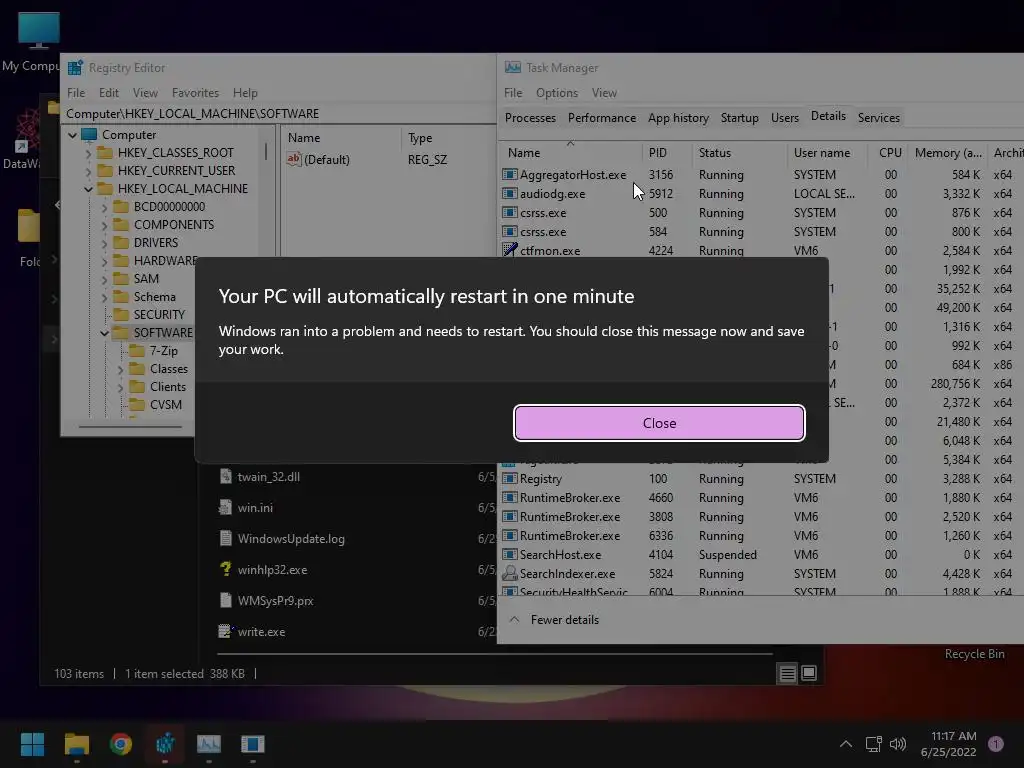Open File Explorer from the taskbar
The height and width of the screenshot is (768, 1024).
pyautogui.click(x=76, y=744)
